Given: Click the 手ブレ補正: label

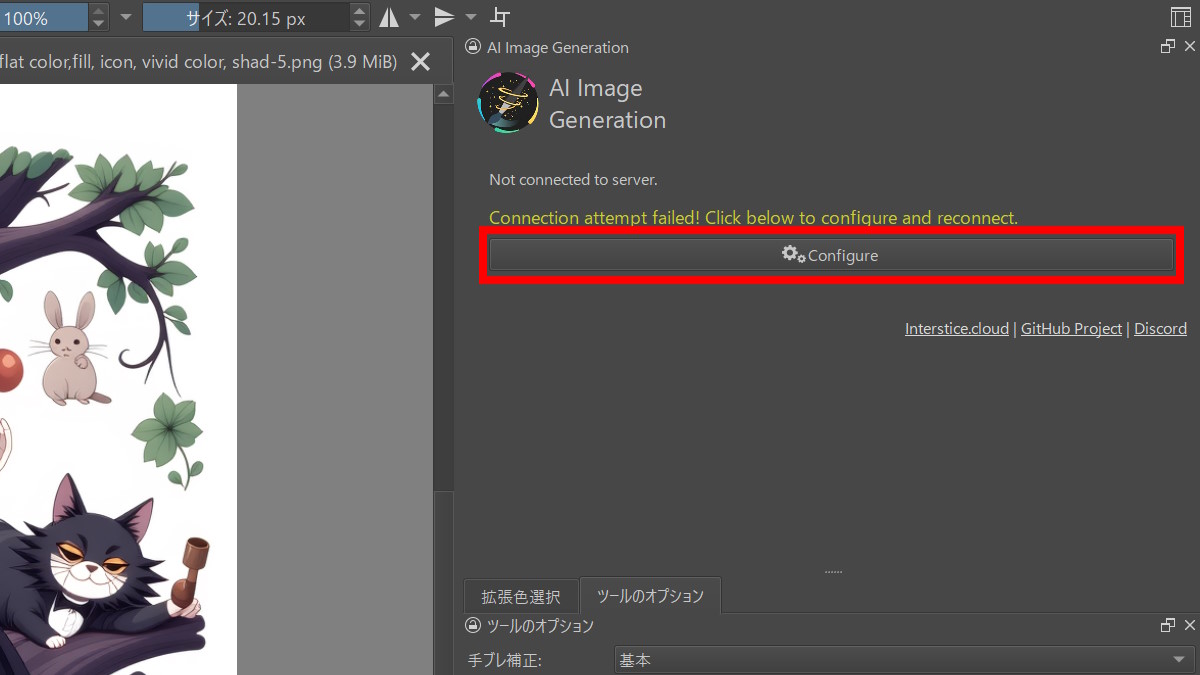Looking at the screenshot, I should [x=505, y=660].
